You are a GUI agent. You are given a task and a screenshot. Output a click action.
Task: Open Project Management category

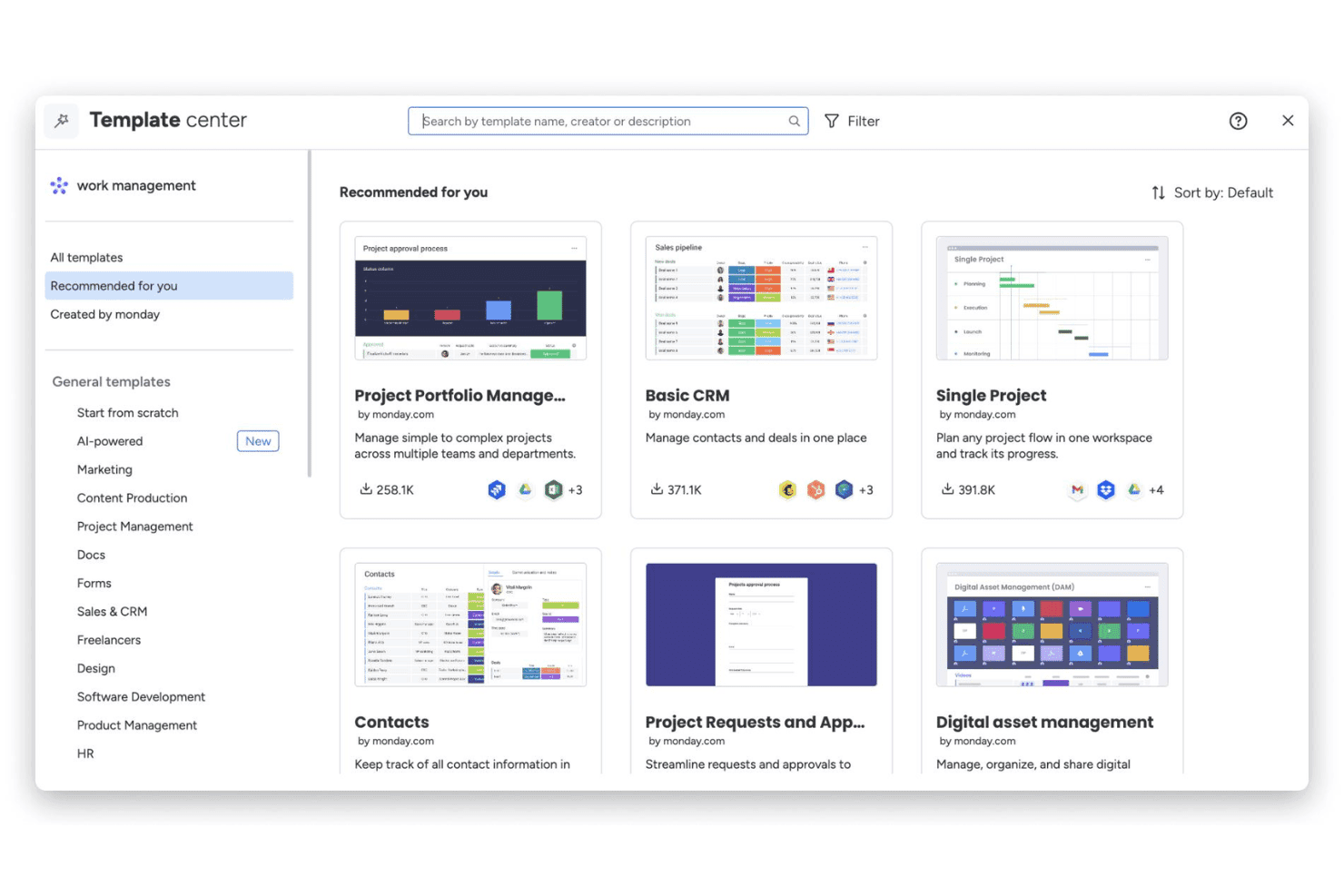coord(134,527)
